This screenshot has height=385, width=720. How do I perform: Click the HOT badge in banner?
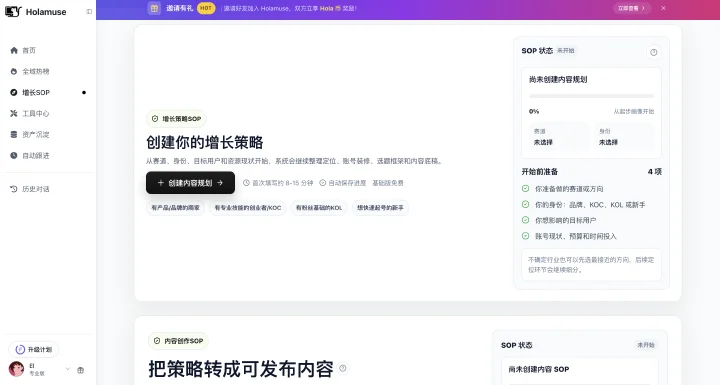[x=206, y=8]
